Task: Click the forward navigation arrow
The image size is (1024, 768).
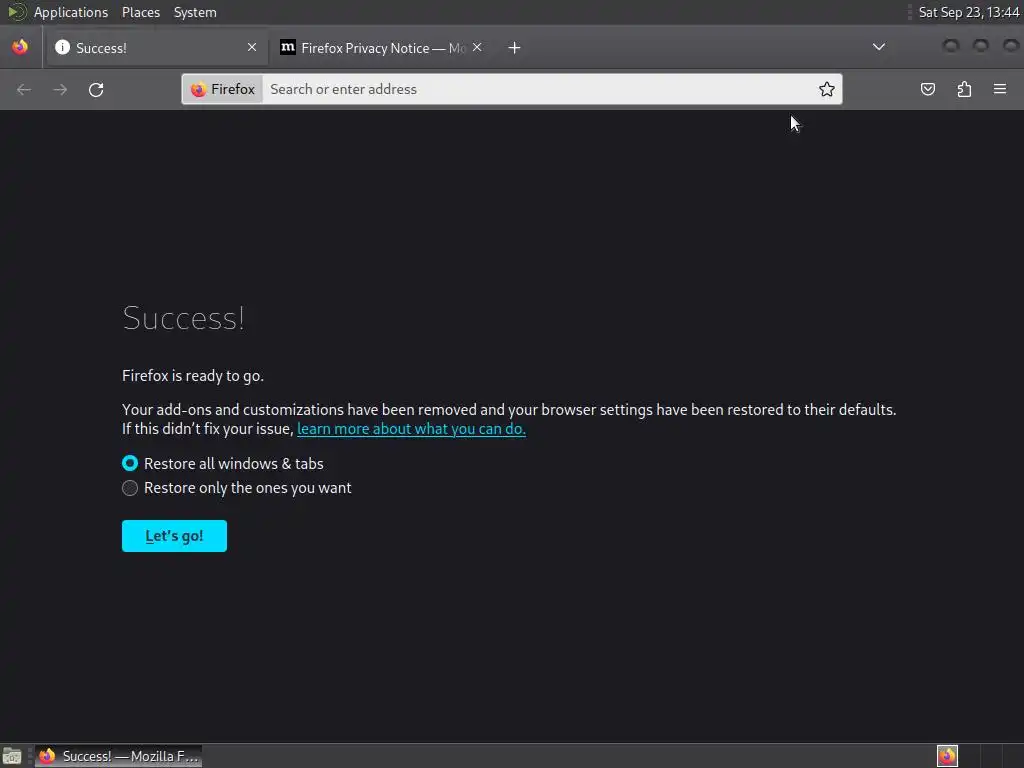Action: pyautogui.click(x=60, y=89)
